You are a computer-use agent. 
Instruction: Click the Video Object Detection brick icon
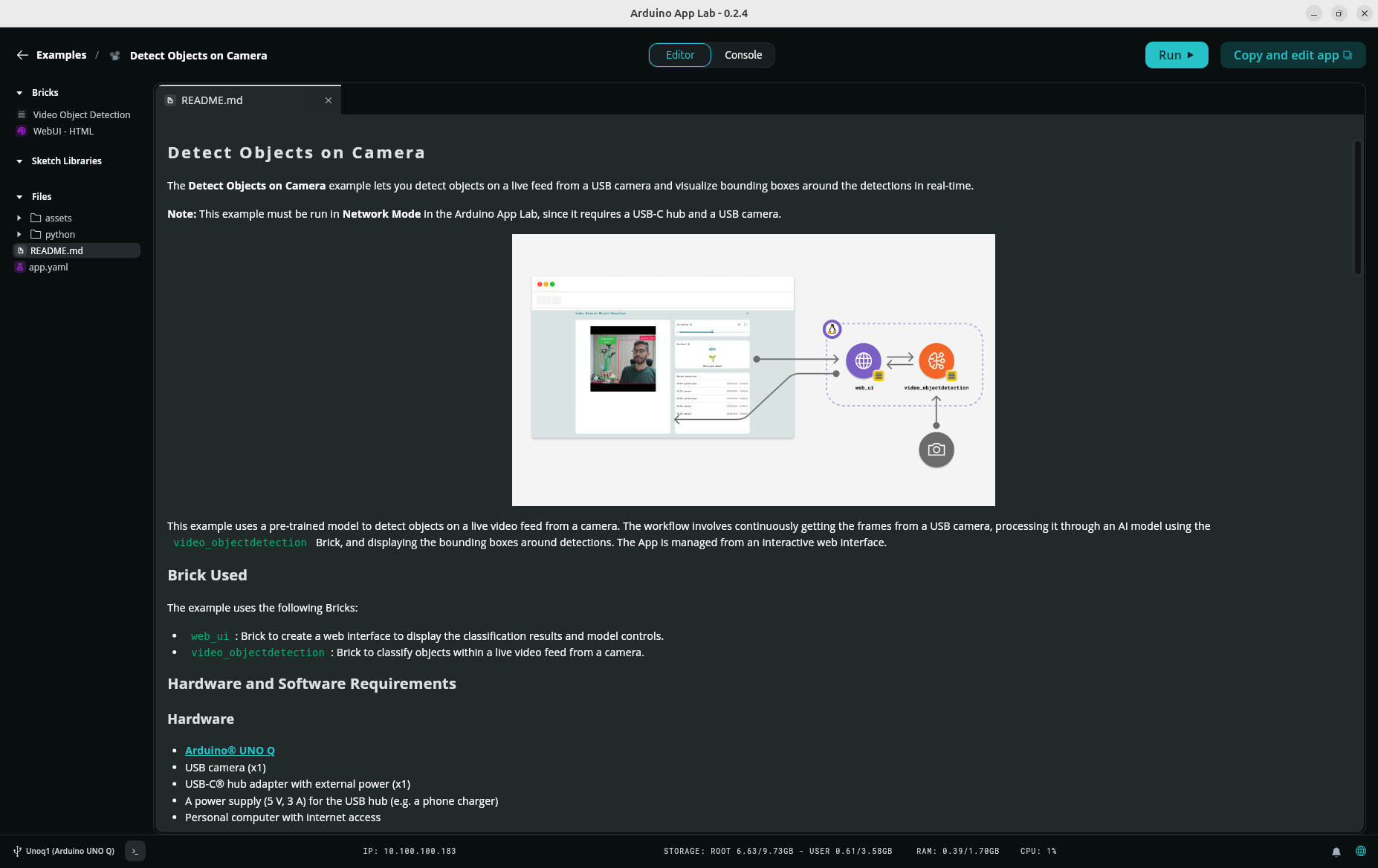point(22,114)
